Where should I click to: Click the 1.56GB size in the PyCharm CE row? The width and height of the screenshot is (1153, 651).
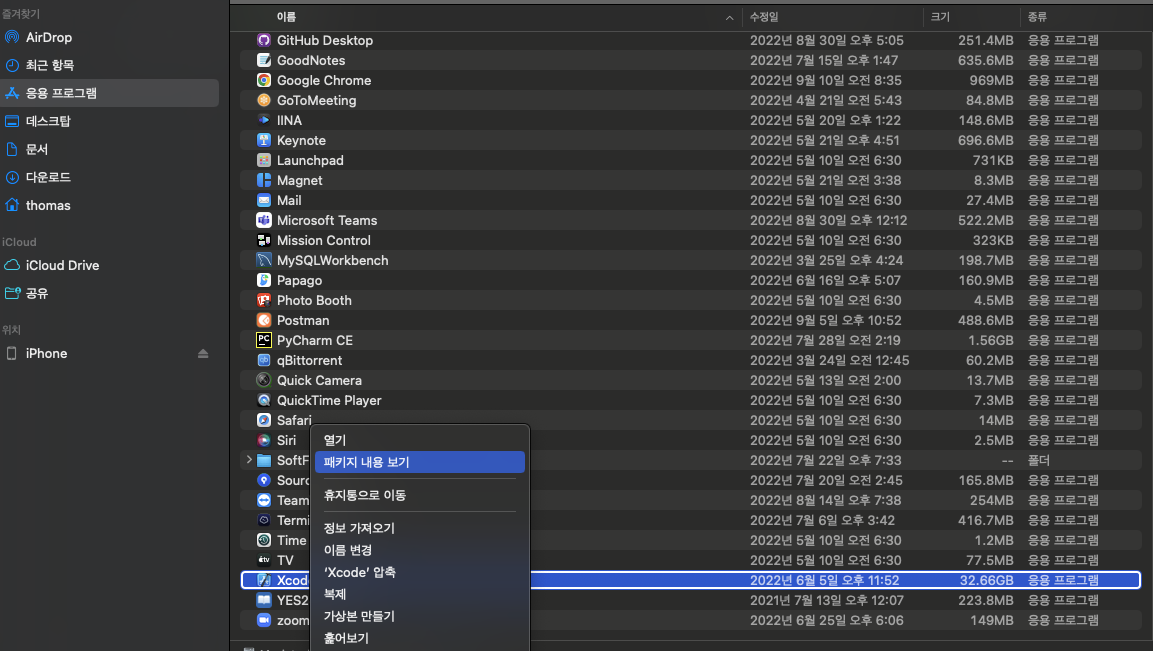(990, 341)
